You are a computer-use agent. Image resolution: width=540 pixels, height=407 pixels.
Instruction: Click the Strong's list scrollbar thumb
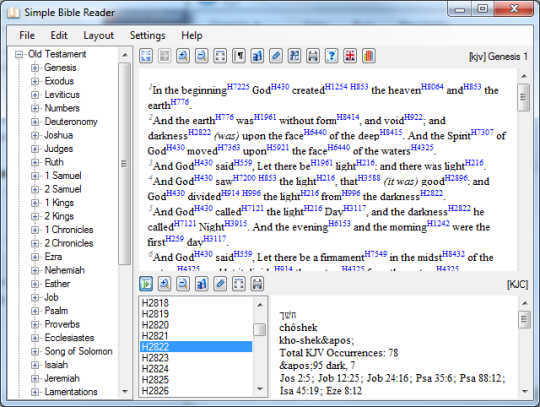pyautogui.click(x=260, y=329)
